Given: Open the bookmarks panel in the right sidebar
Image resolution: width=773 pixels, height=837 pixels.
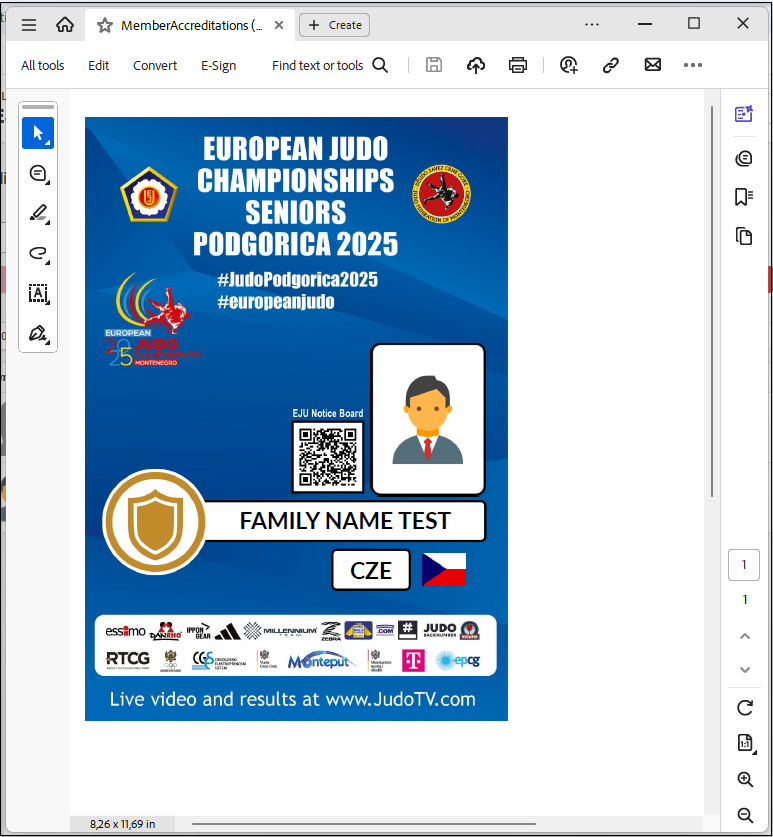Looking at the screenshot, I should (x=743, y=197).
